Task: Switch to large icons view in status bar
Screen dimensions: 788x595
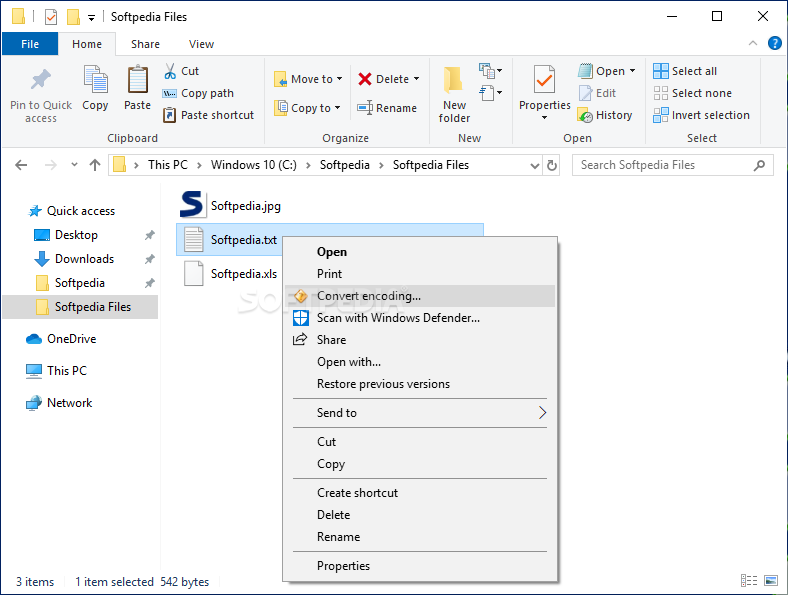Action: (771, 580)
